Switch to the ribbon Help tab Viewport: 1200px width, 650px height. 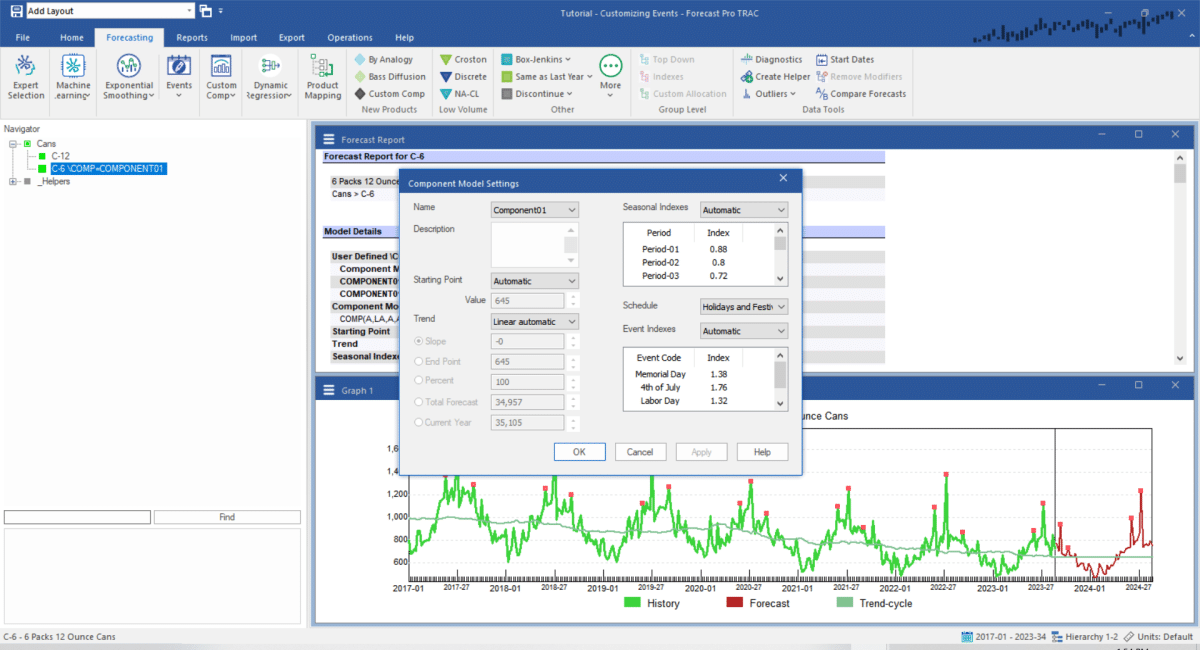(x=404, y=37)
